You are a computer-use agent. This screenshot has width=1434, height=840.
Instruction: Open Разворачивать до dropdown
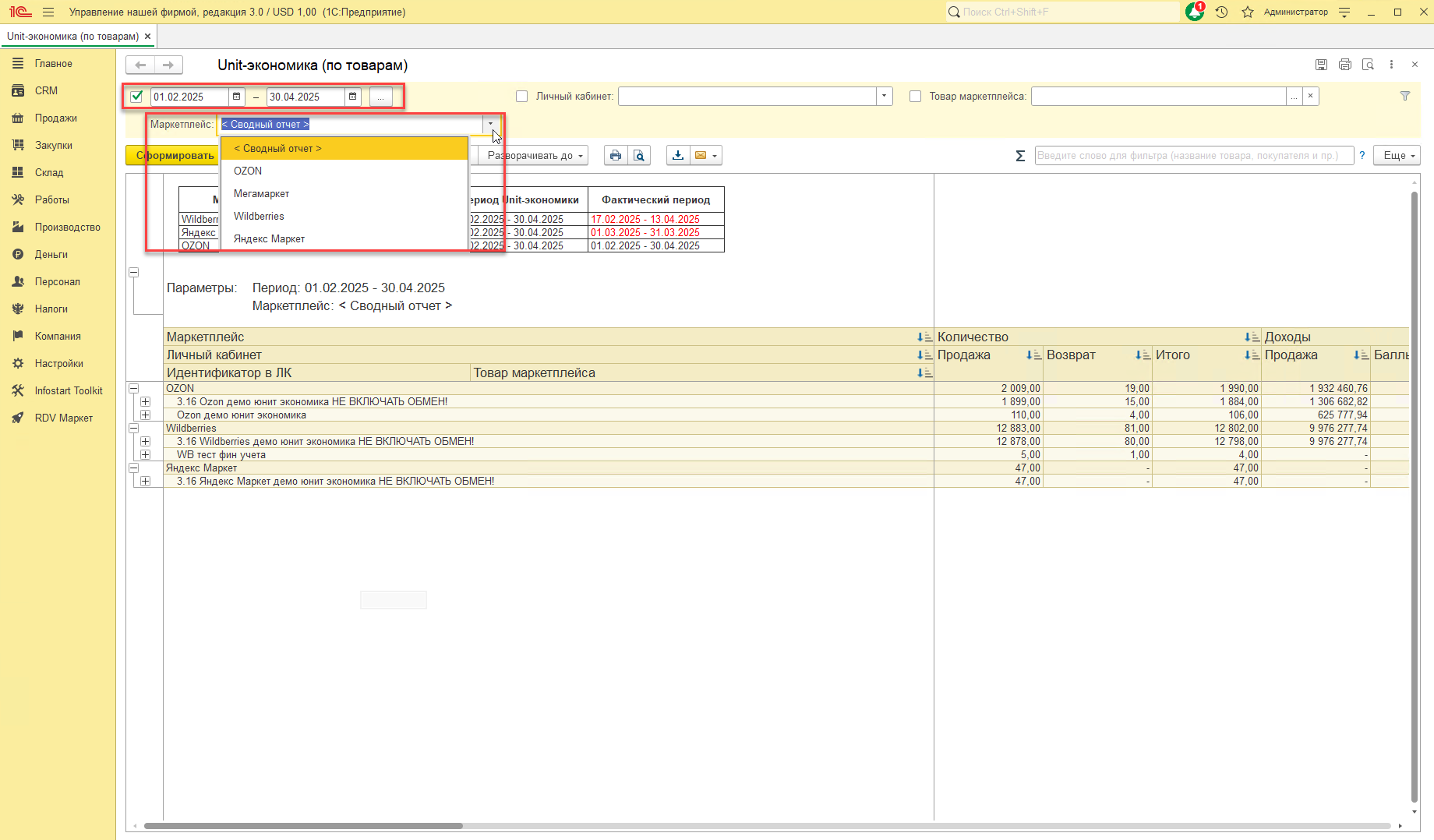[534, 155]
